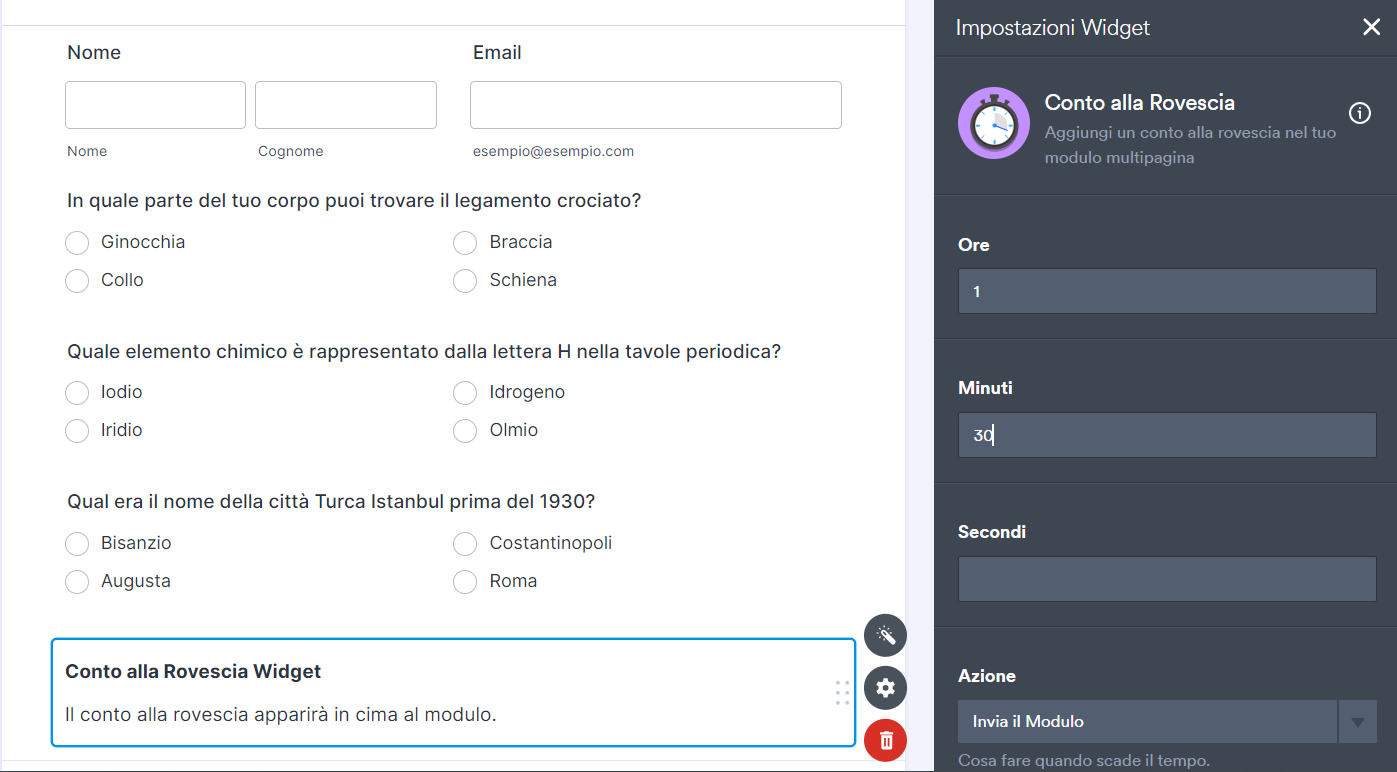Click the empty Secondi field
Screen dimensions: 1397x772
1167,579
